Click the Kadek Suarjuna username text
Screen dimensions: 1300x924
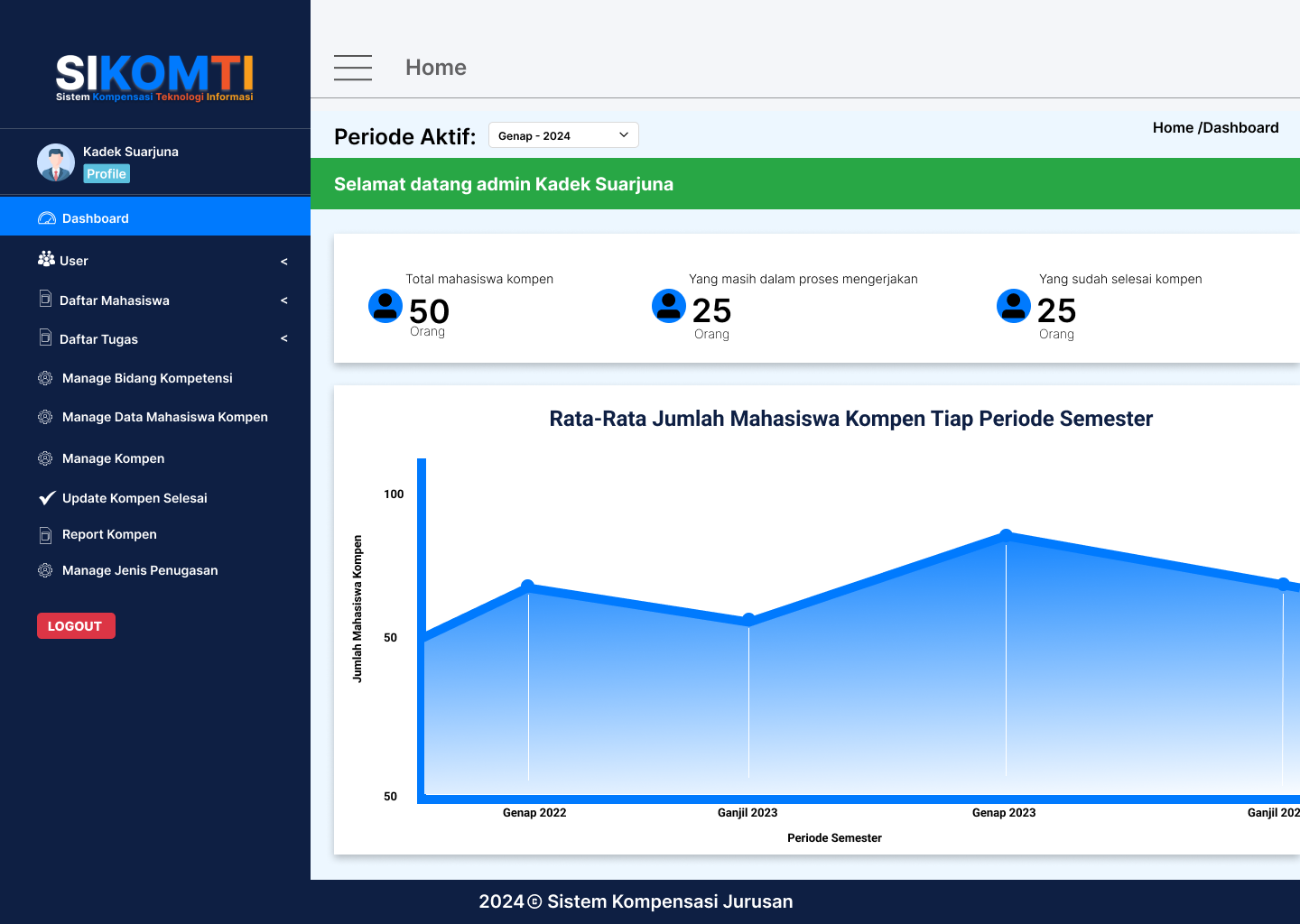(131, 152)
